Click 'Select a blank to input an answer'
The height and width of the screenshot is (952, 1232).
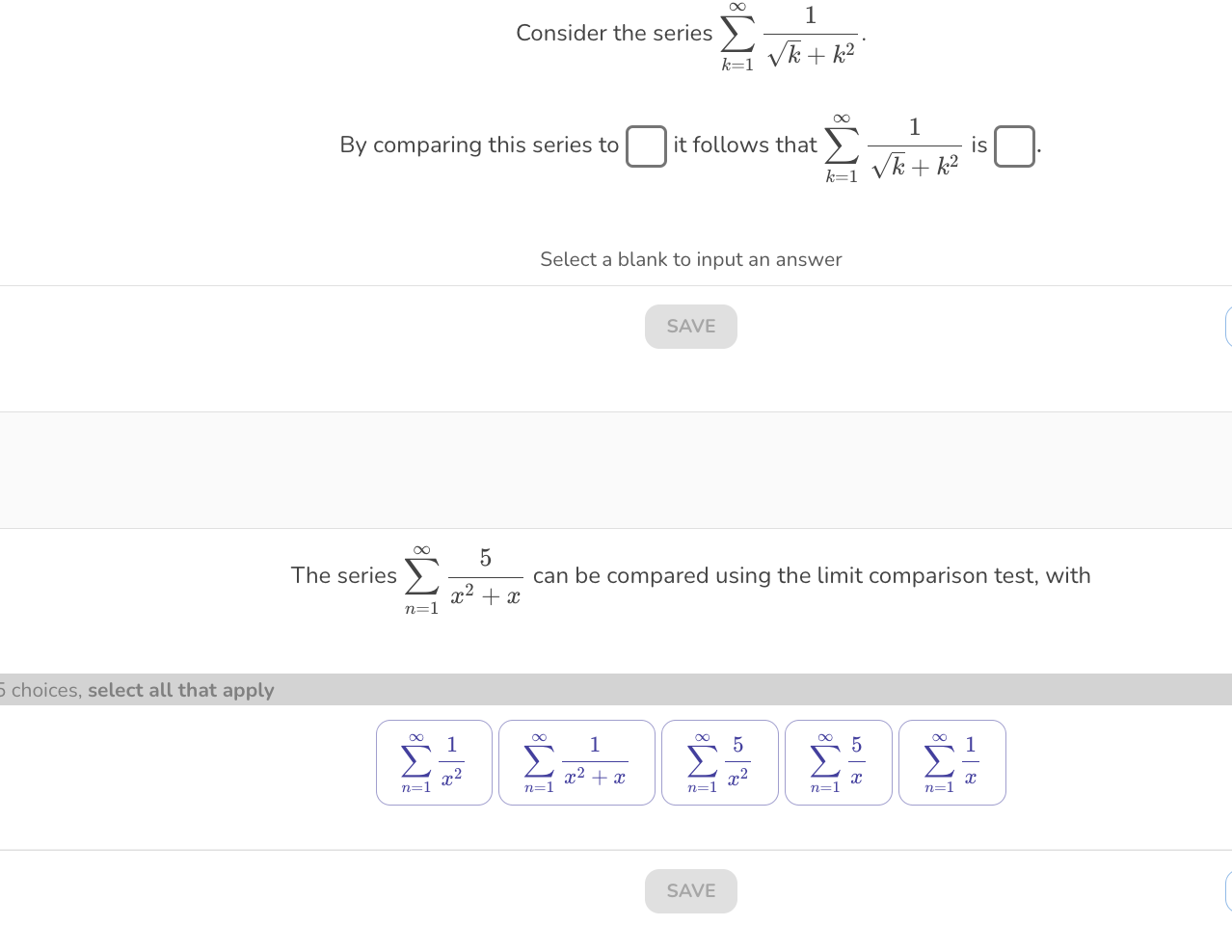690,259
